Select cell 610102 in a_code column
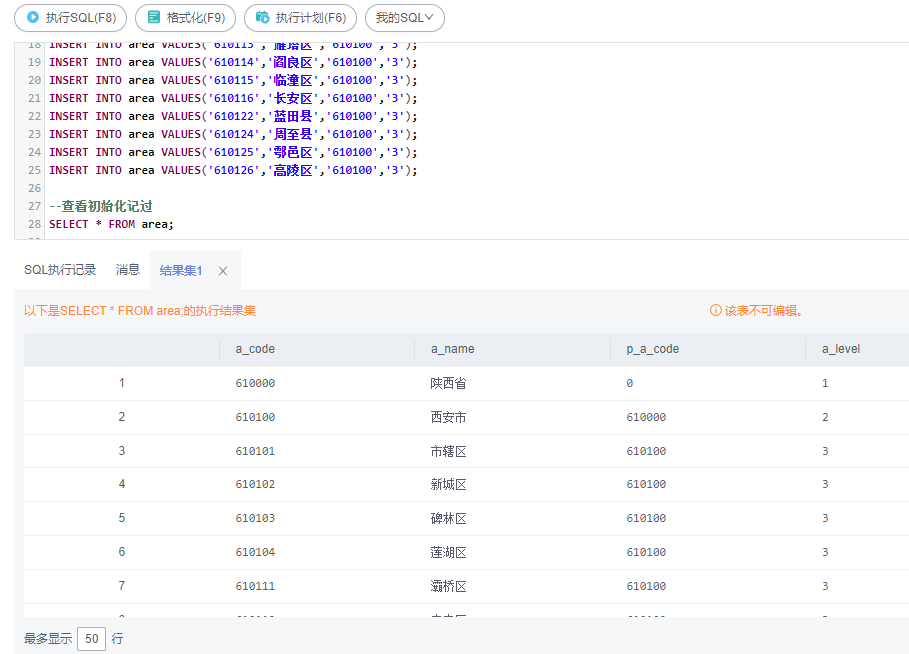This screenshot has height=654, width=909. [255, 484]
